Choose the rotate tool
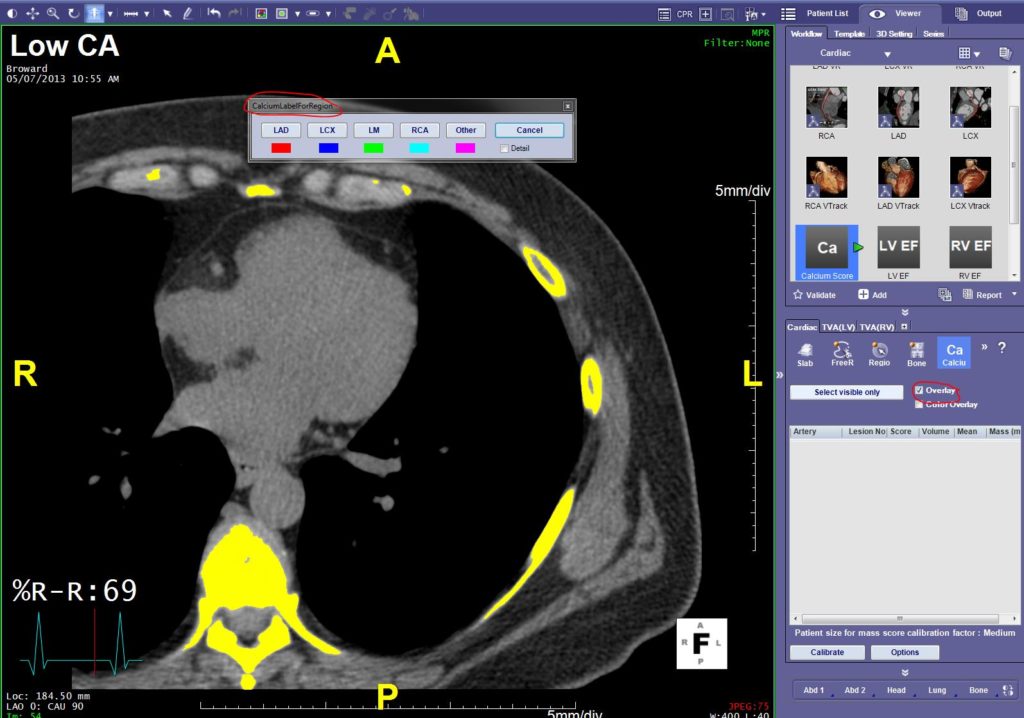This screenshot has width=1024, height=718. coord(73,13)
